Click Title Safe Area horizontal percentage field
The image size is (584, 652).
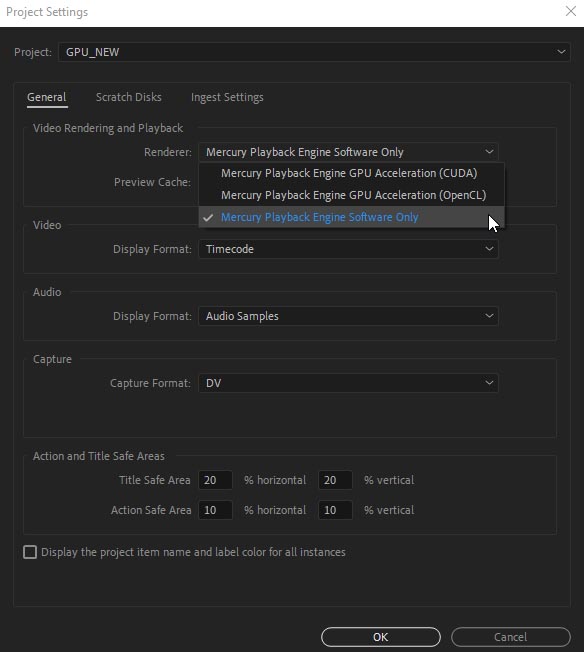(x=215, y=480)
